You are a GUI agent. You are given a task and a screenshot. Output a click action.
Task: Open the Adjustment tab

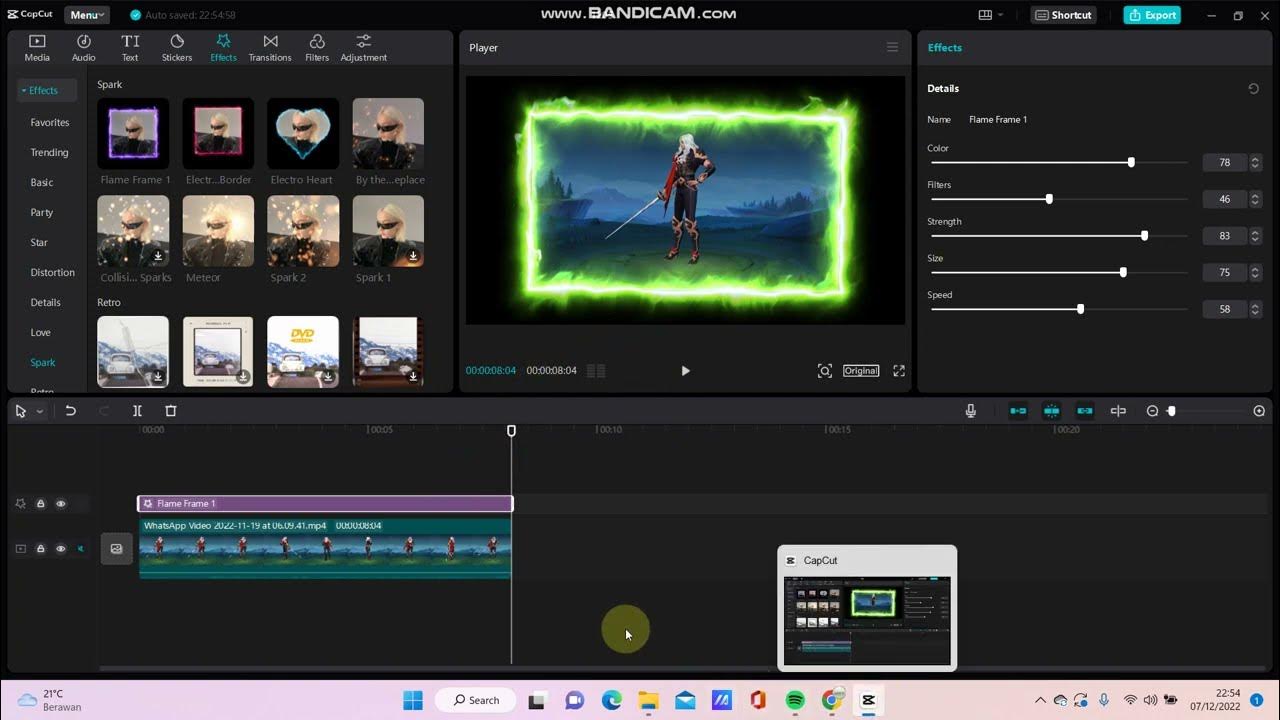pyautogui.click(x=363, y=47)
